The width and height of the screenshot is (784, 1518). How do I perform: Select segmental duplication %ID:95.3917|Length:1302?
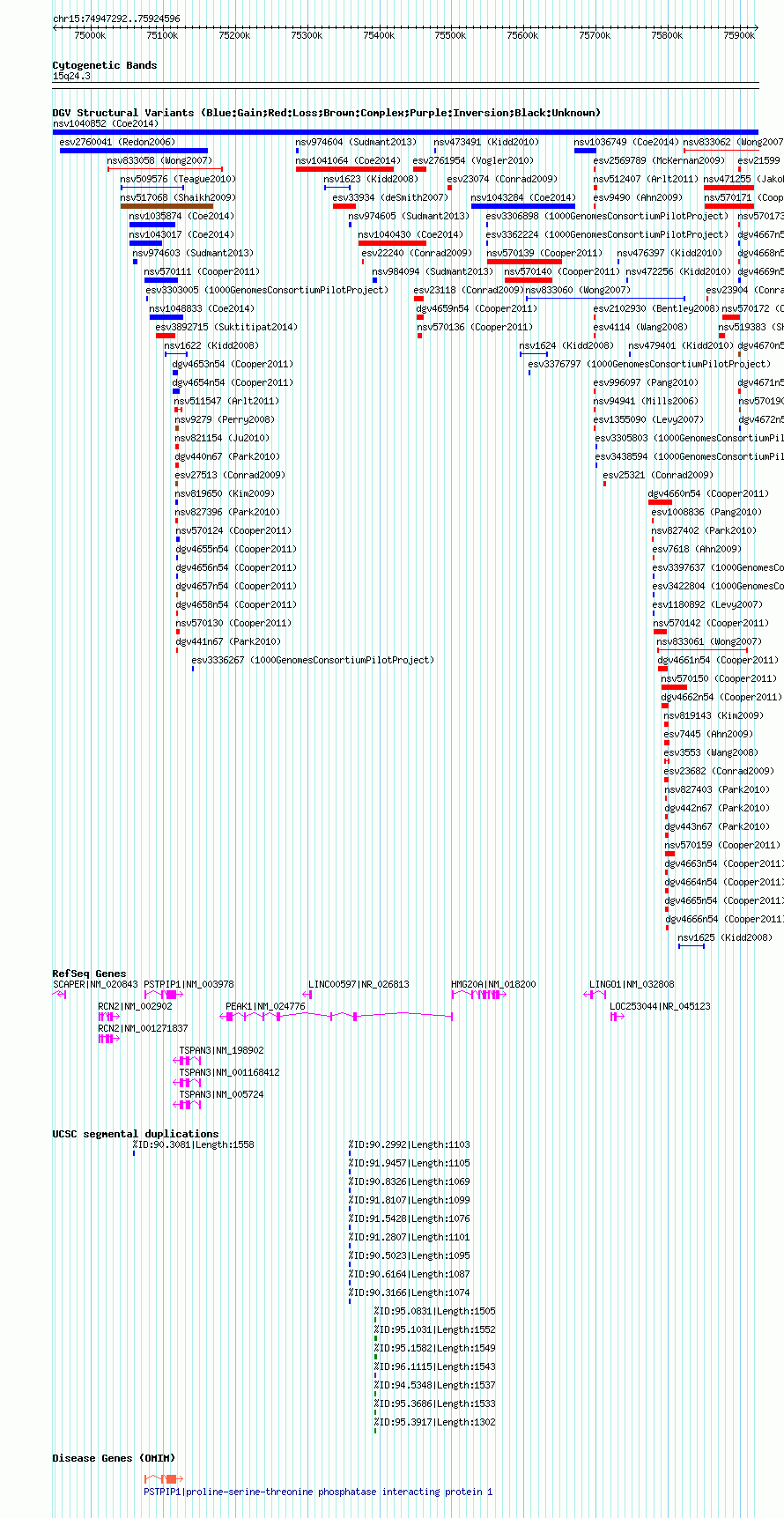435,1422
